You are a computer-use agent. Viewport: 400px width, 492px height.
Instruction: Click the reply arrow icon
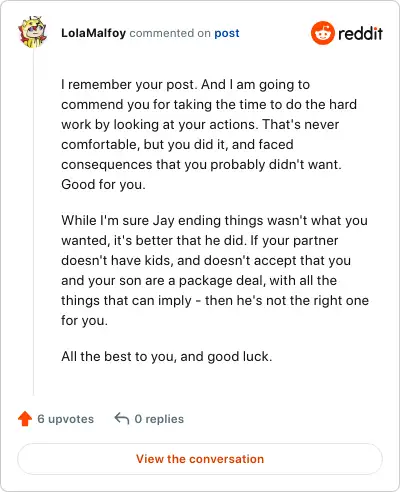122,419
